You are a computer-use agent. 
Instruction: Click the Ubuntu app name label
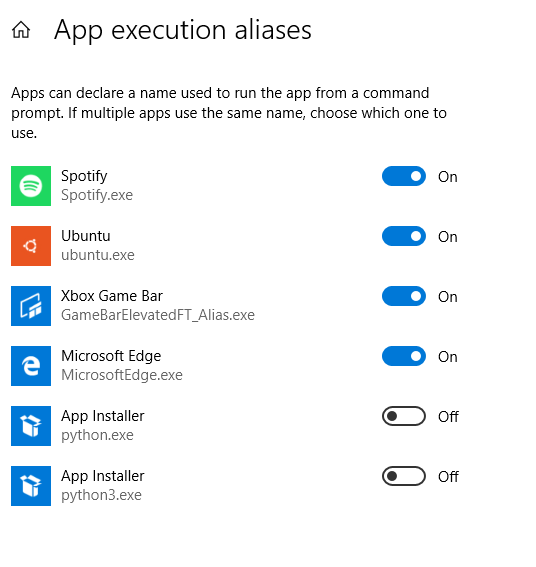86,236
